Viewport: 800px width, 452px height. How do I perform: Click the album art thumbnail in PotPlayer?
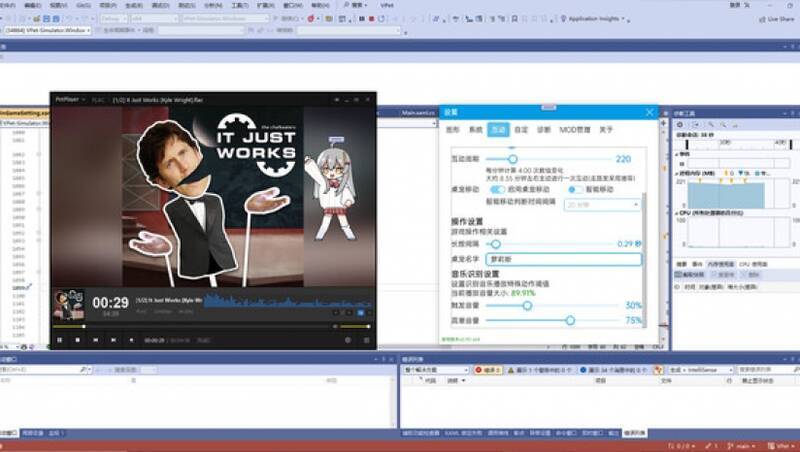[x=68, y=304]
